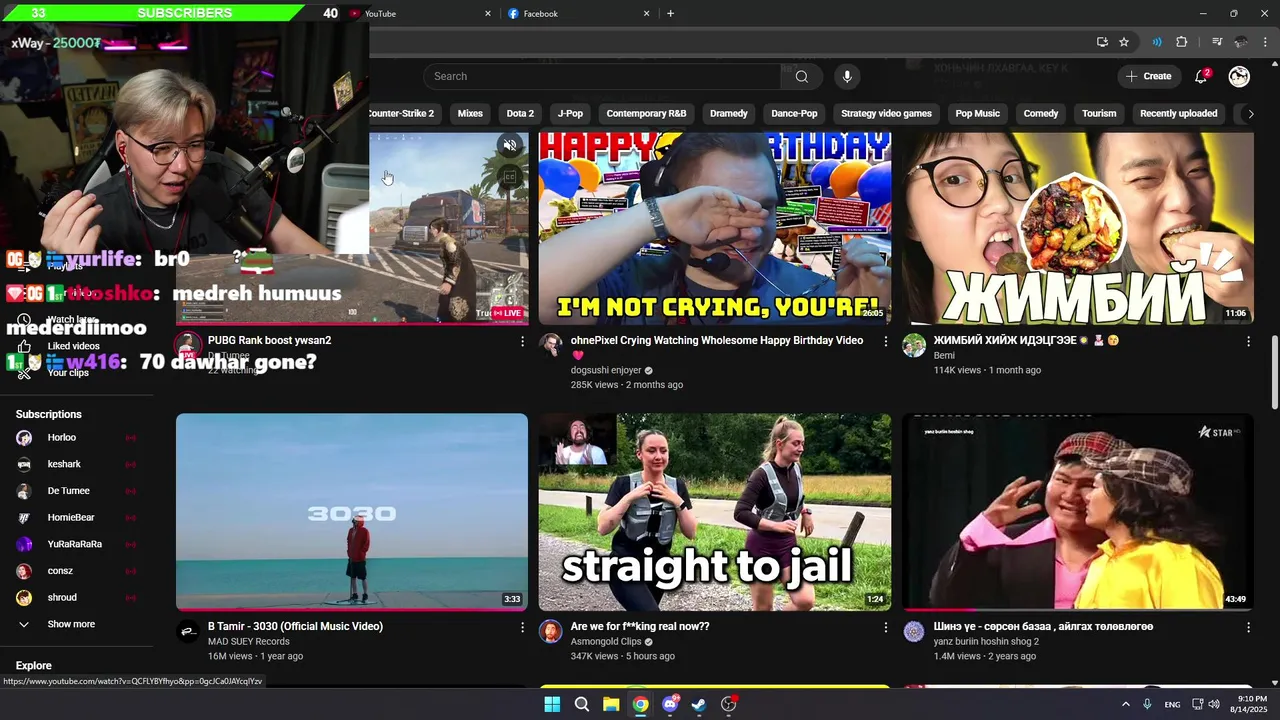Screen dimensions: 1280x720
Task: Open the YouTube account avatar menu
Action: [x=1239, y=76]
